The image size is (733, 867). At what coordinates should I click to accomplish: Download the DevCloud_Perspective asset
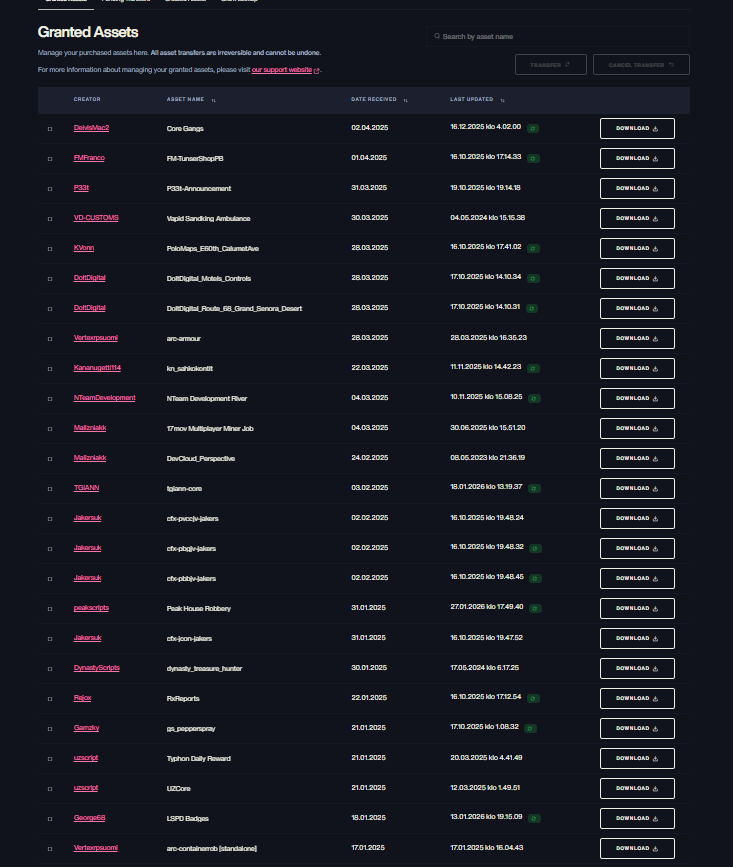point(637,458)
